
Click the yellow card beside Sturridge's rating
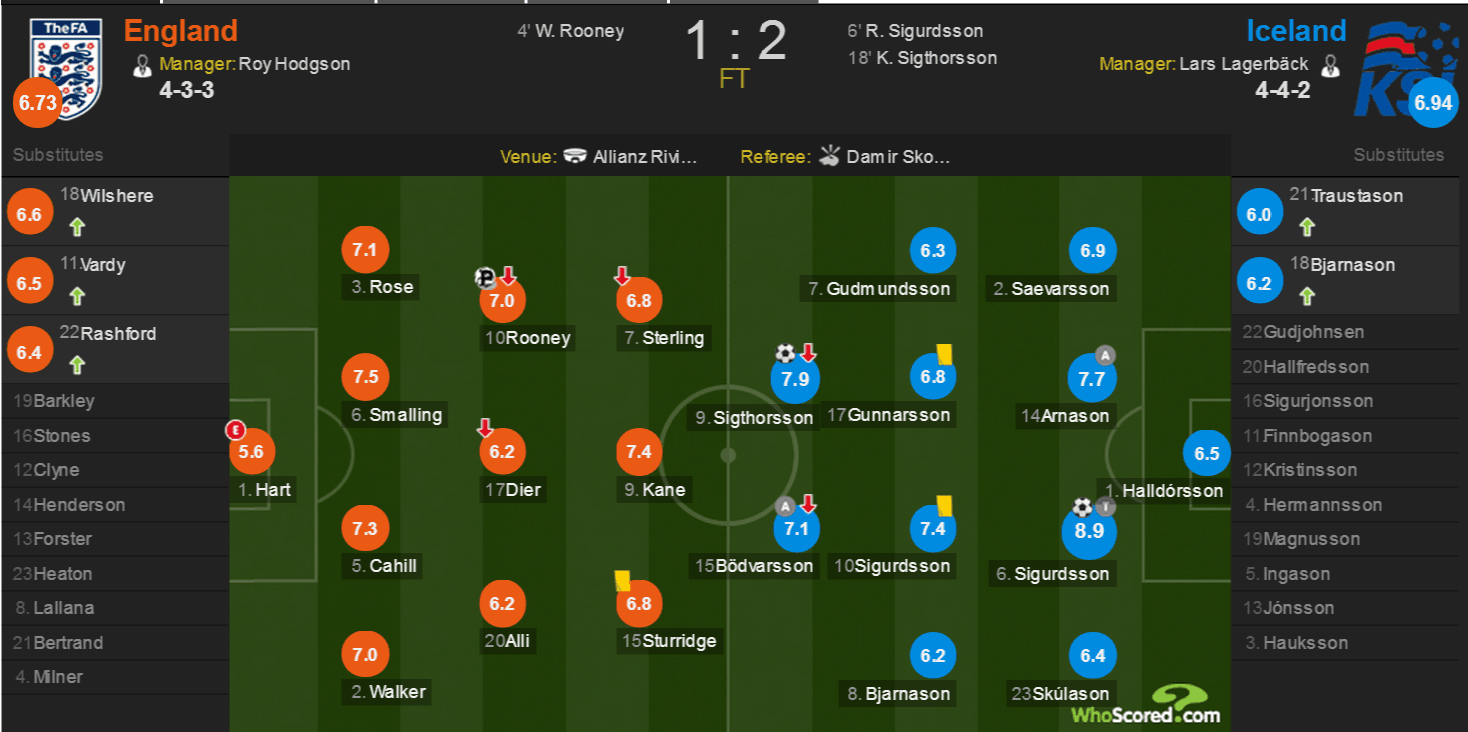(x=621, y=581)
